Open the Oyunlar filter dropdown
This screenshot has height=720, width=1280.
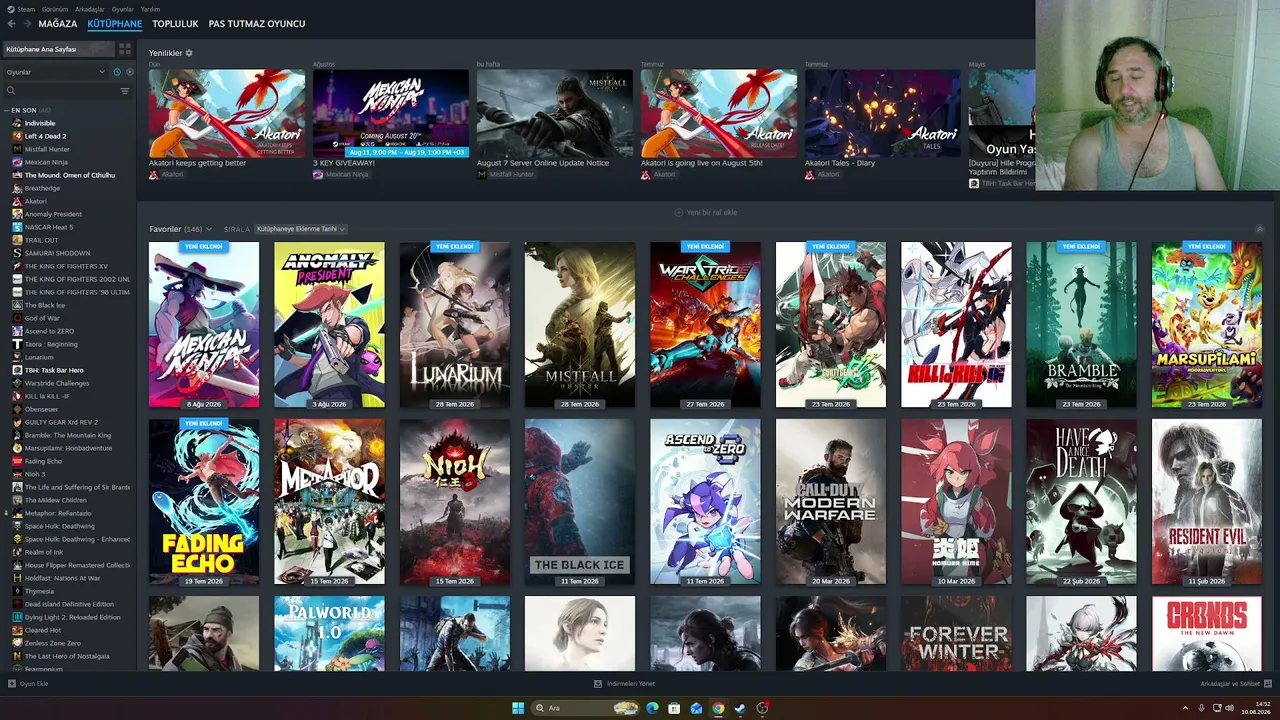(55, 72)
